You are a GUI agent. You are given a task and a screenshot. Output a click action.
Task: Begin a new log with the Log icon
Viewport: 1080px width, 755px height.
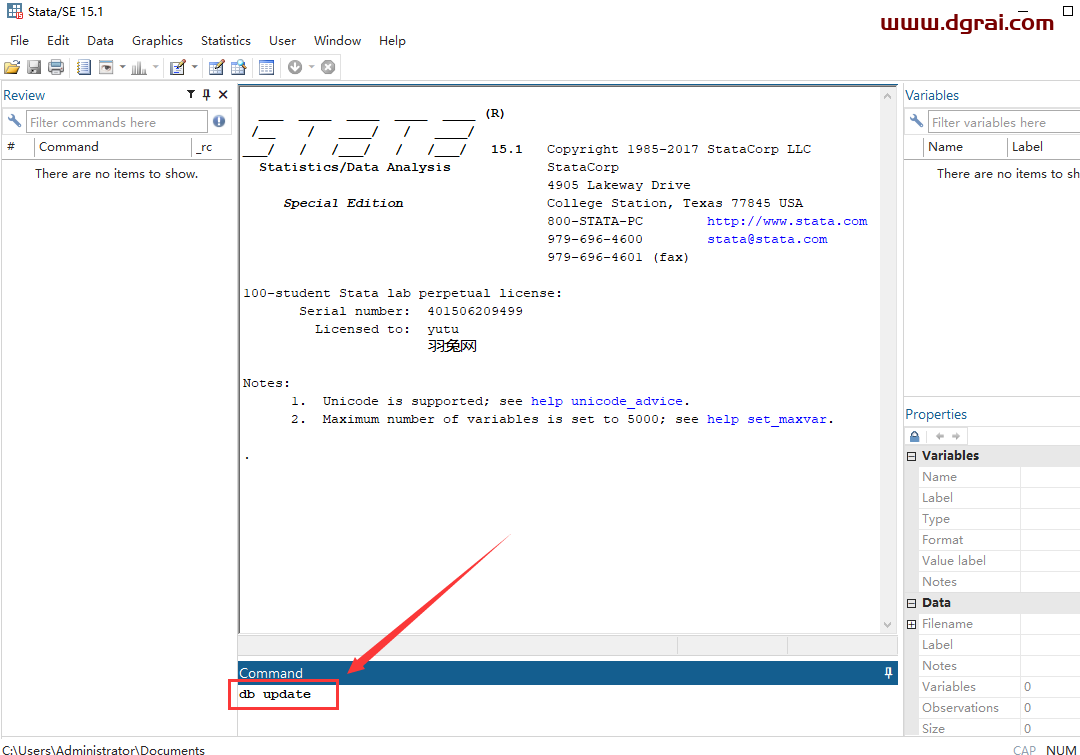click(84, 67)
